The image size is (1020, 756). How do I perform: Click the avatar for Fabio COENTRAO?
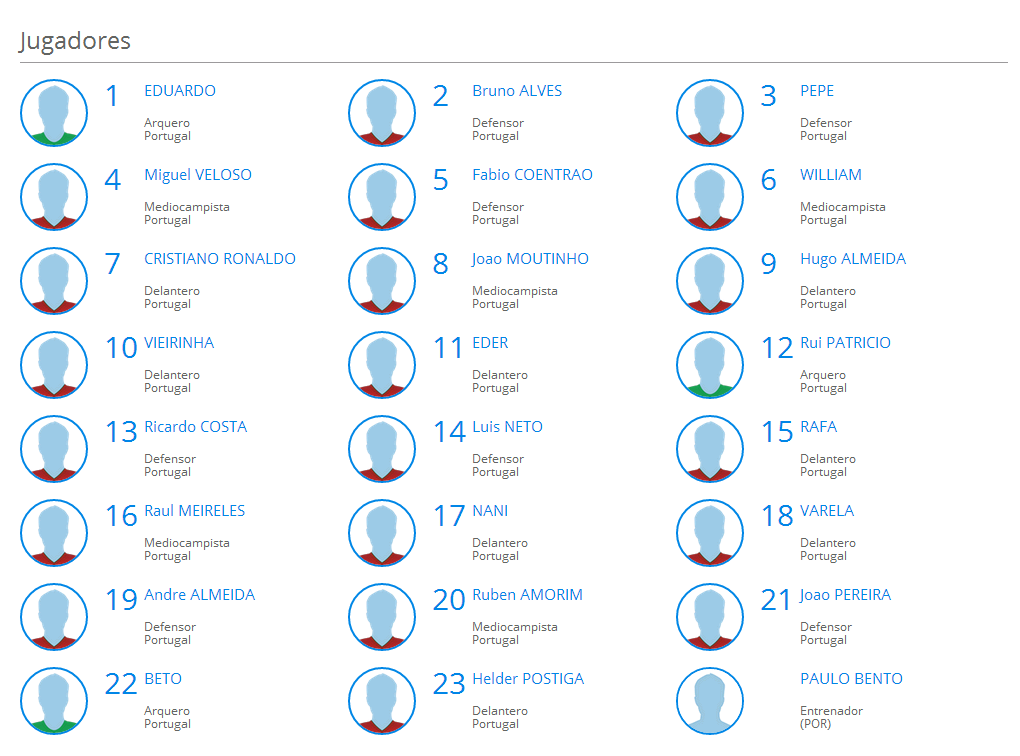pos(382,197)
